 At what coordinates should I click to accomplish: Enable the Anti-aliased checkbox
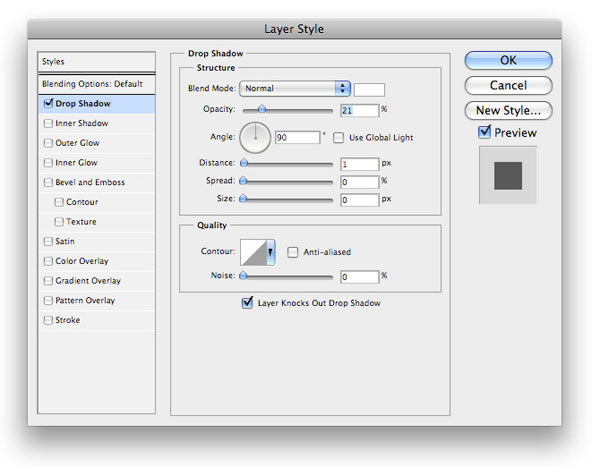point(293,252)
